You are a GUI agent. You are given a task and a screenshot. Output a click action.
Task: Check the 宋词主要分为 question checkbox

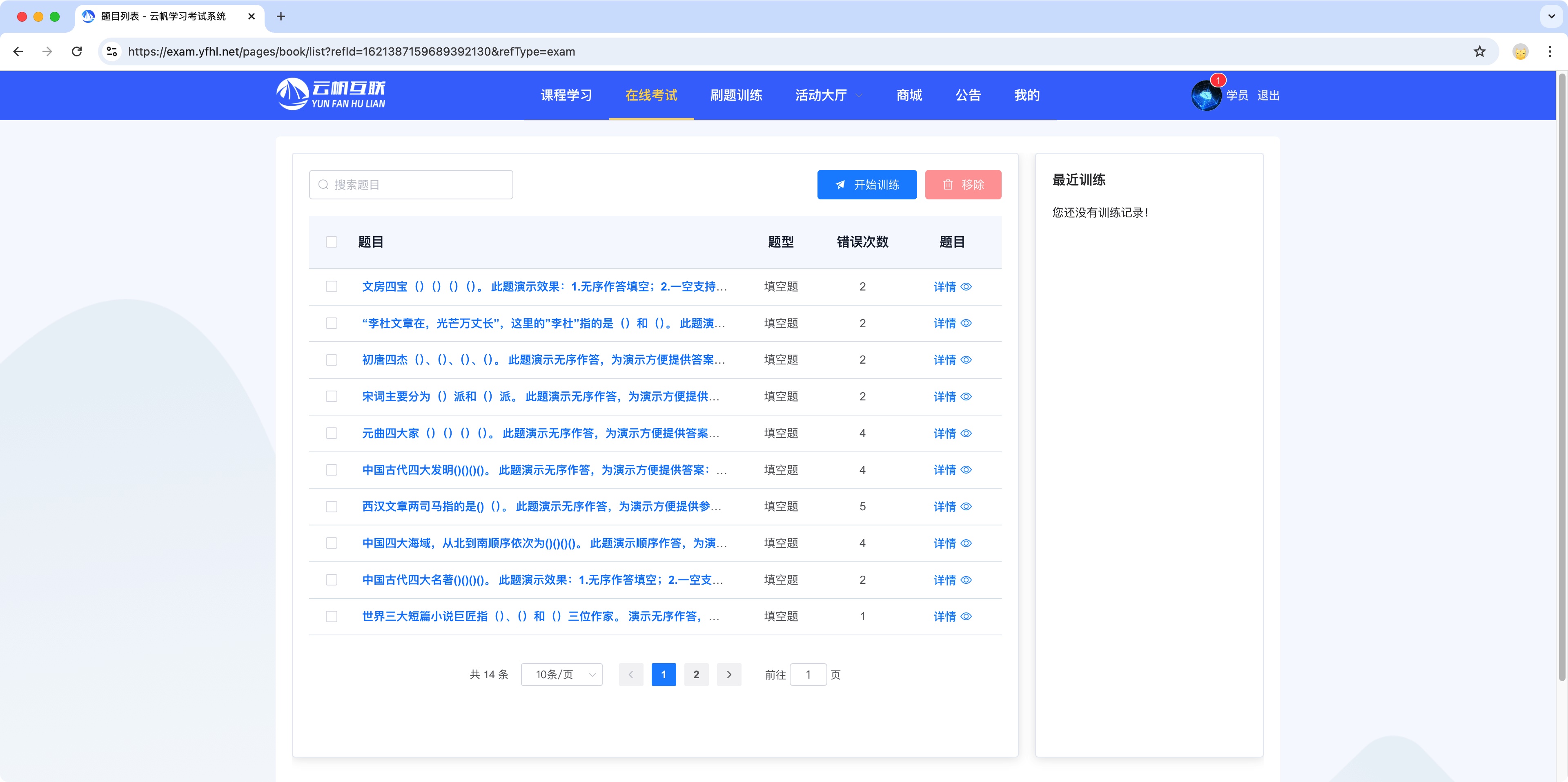coord(331,396)
